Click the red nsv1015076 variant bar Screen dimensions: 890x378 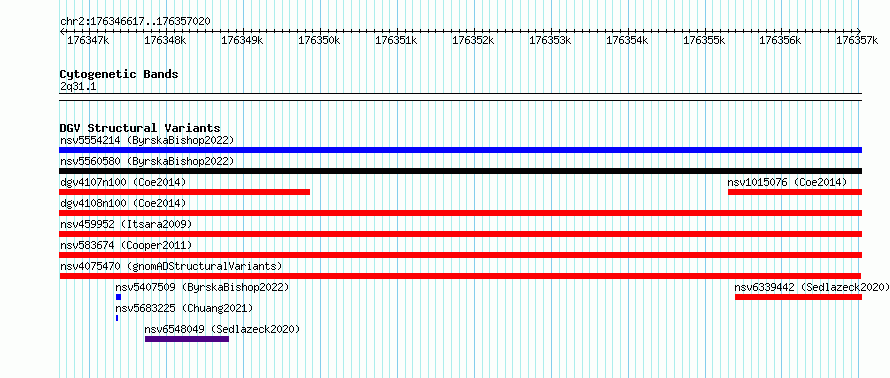click(x=795, y=192)
